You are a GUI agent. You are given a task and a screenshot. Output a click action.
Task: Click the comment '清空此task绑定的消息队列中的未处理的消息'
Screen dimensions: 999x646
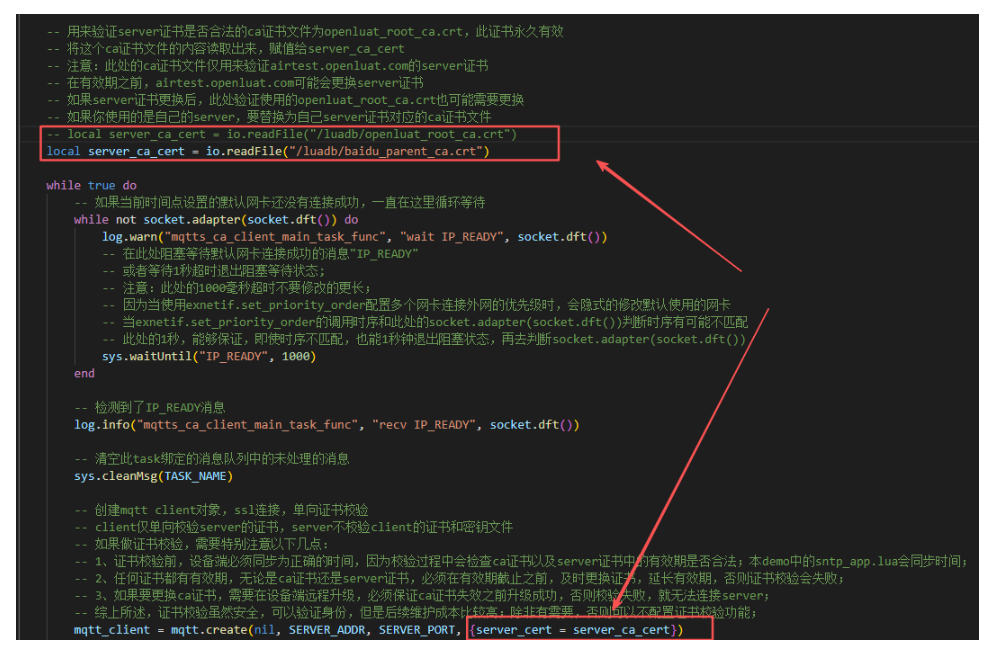click(212, 459)
